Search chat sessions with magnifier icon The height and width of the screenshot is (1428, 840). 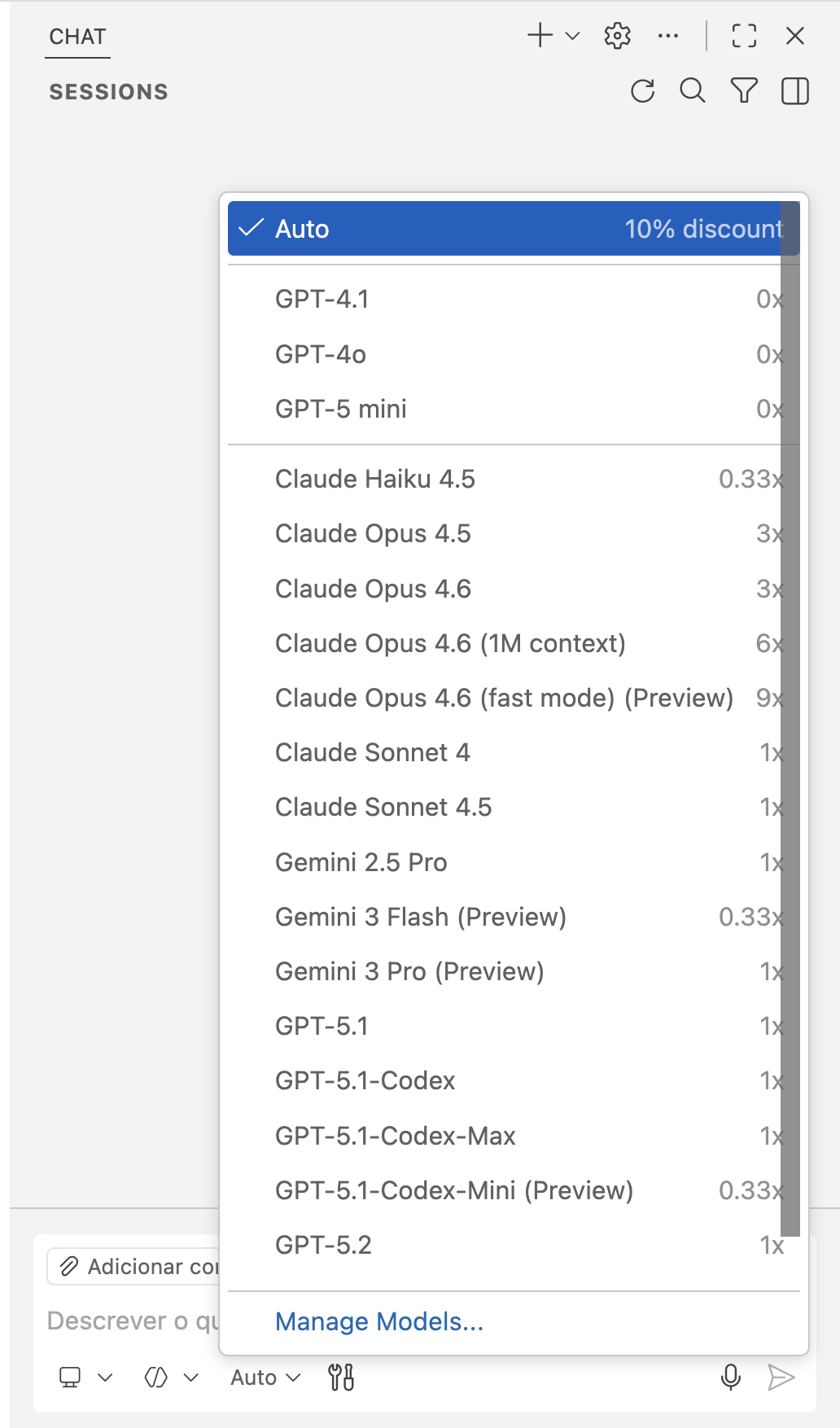693,91
